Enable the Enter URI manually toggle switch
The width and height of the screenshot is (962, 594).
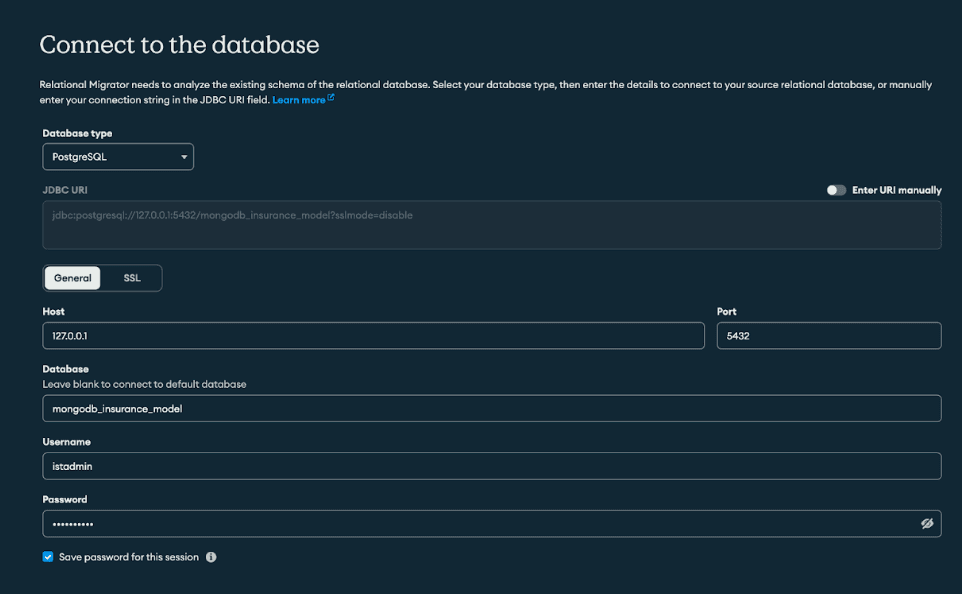(836, 190)
